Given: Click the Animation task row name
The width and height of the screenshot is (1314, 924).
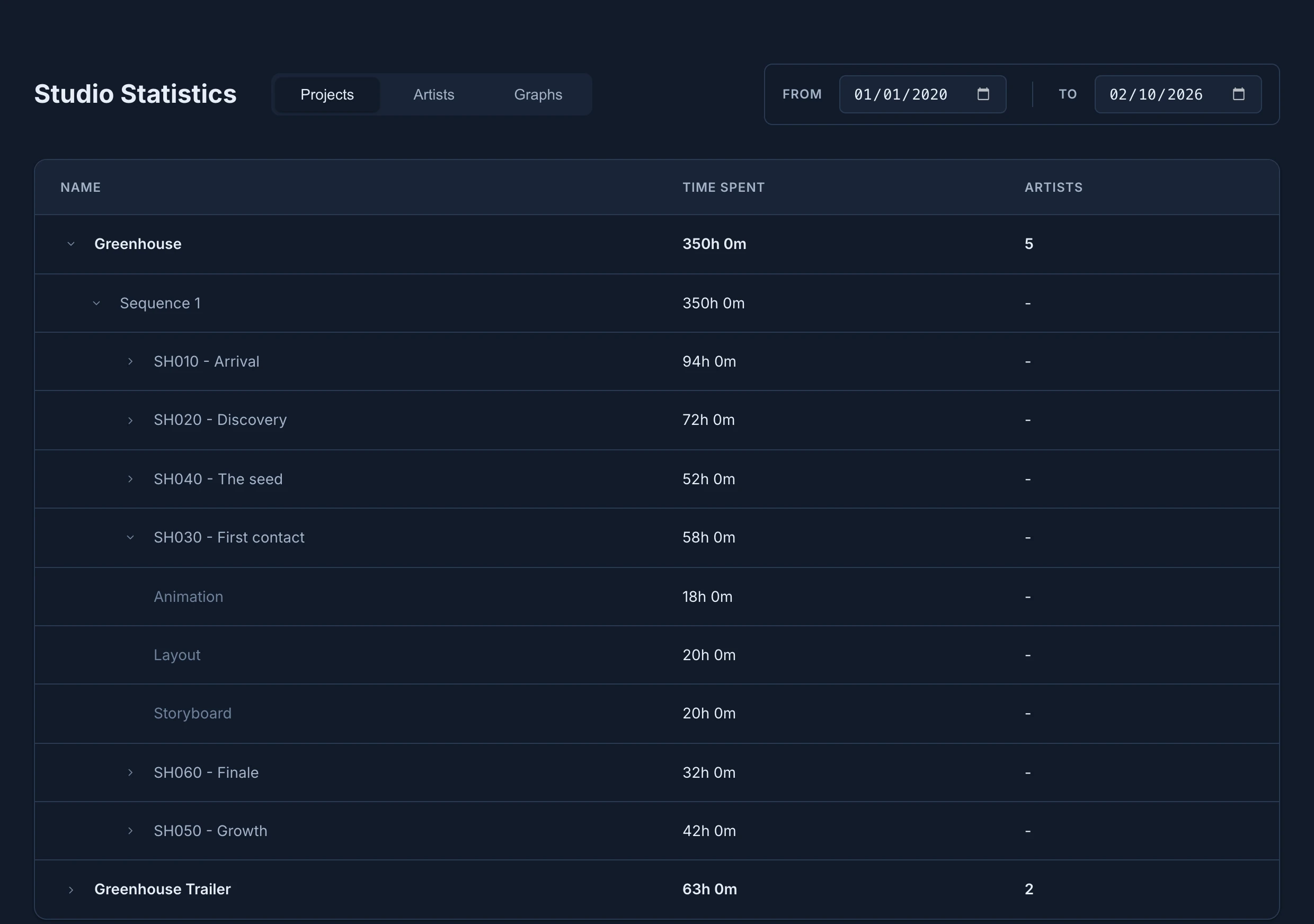Looking at the screenshot, I should click(x=188, y=597).
